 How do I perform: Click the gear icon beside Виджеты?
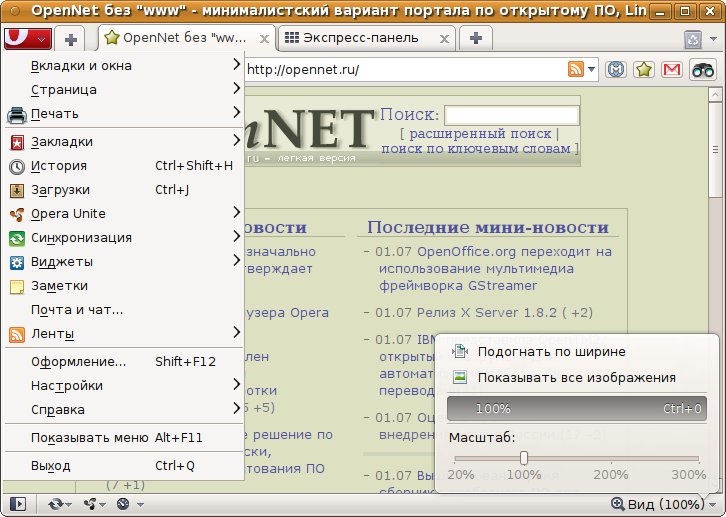tap(17, 263)
